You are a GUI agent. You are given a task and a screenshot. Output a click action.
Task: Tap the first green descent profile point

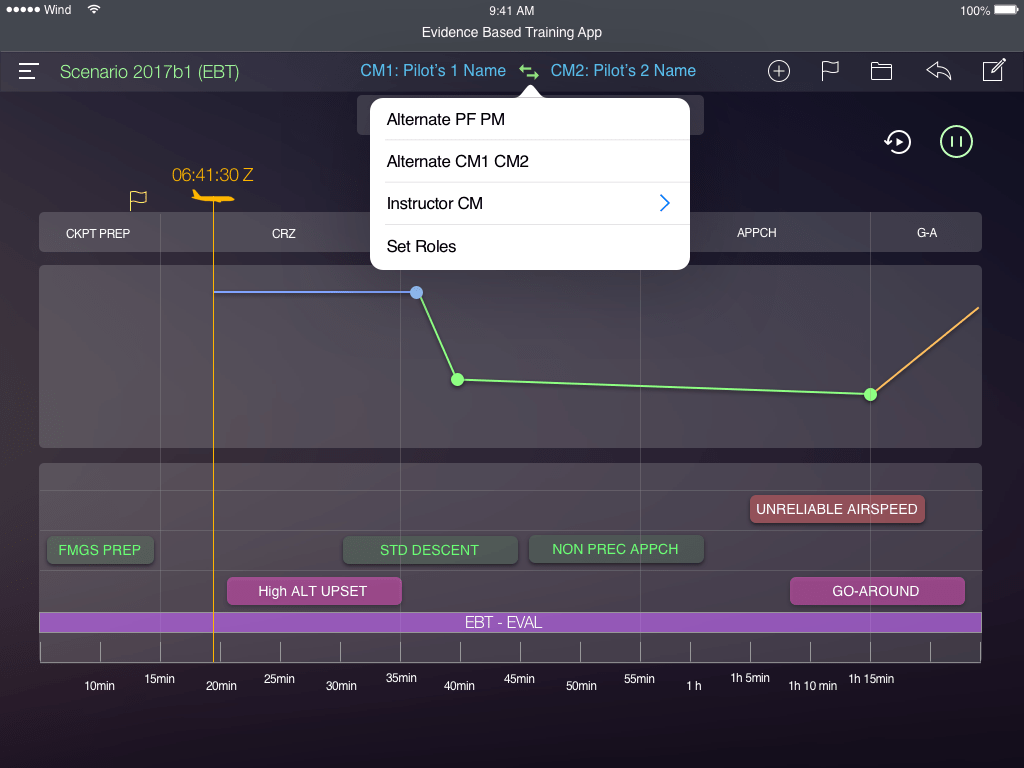[x=458, y=379]
